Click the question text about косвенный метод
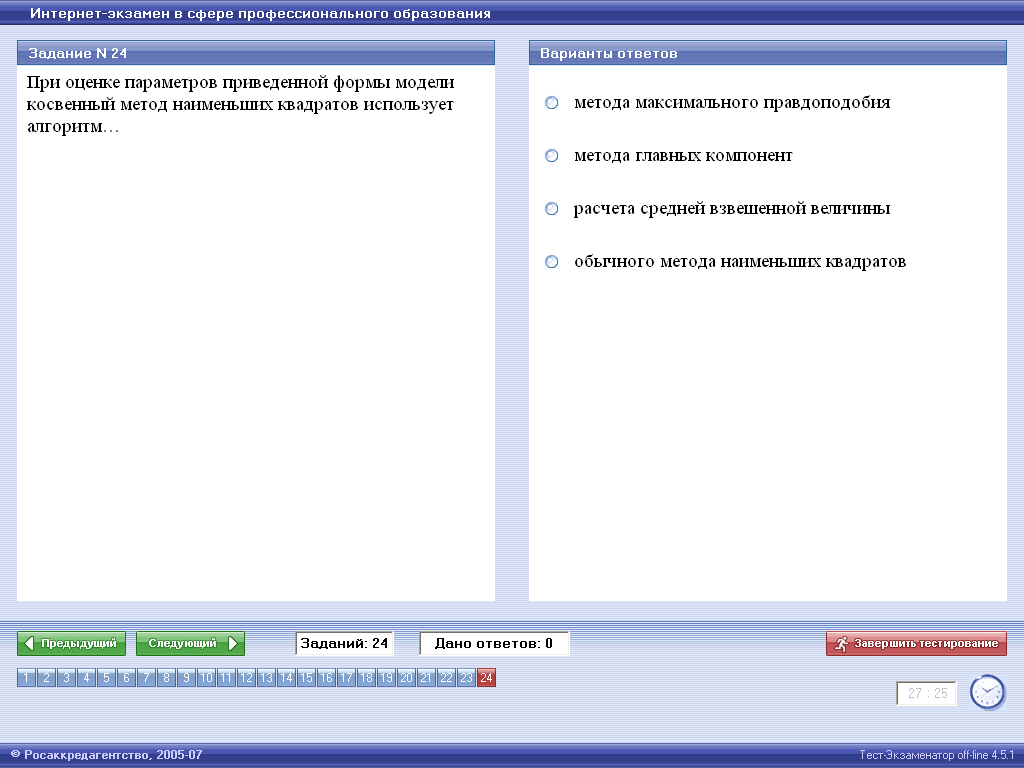 240,104
